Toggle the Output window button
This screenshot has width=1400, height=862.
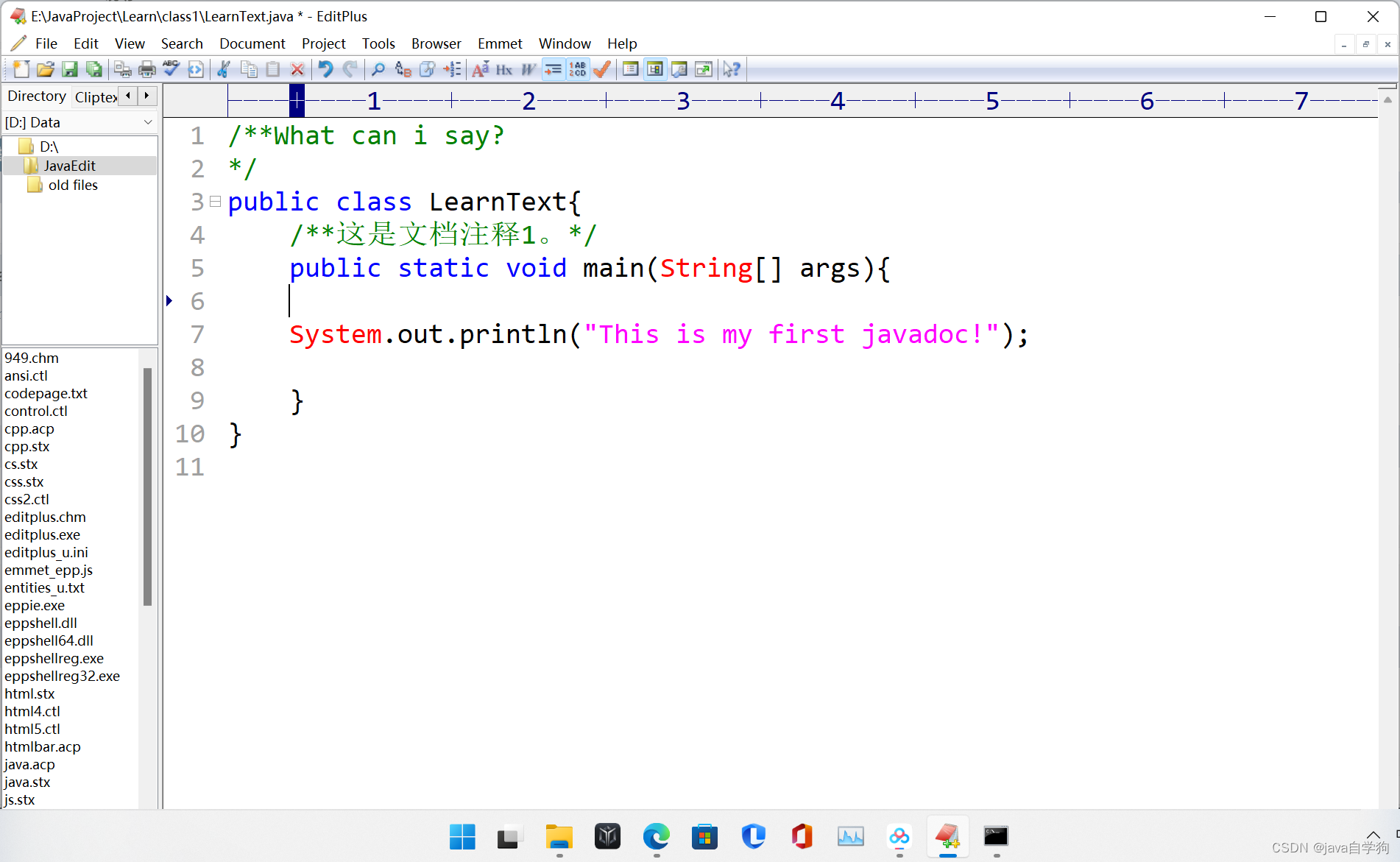point(679,69)
